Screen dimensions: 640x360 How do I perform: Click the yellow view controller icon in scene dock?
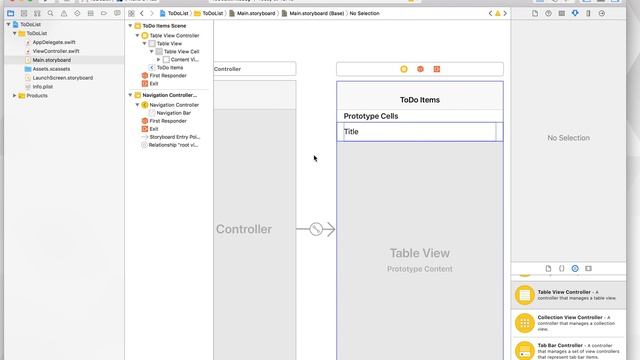[404, 69]
